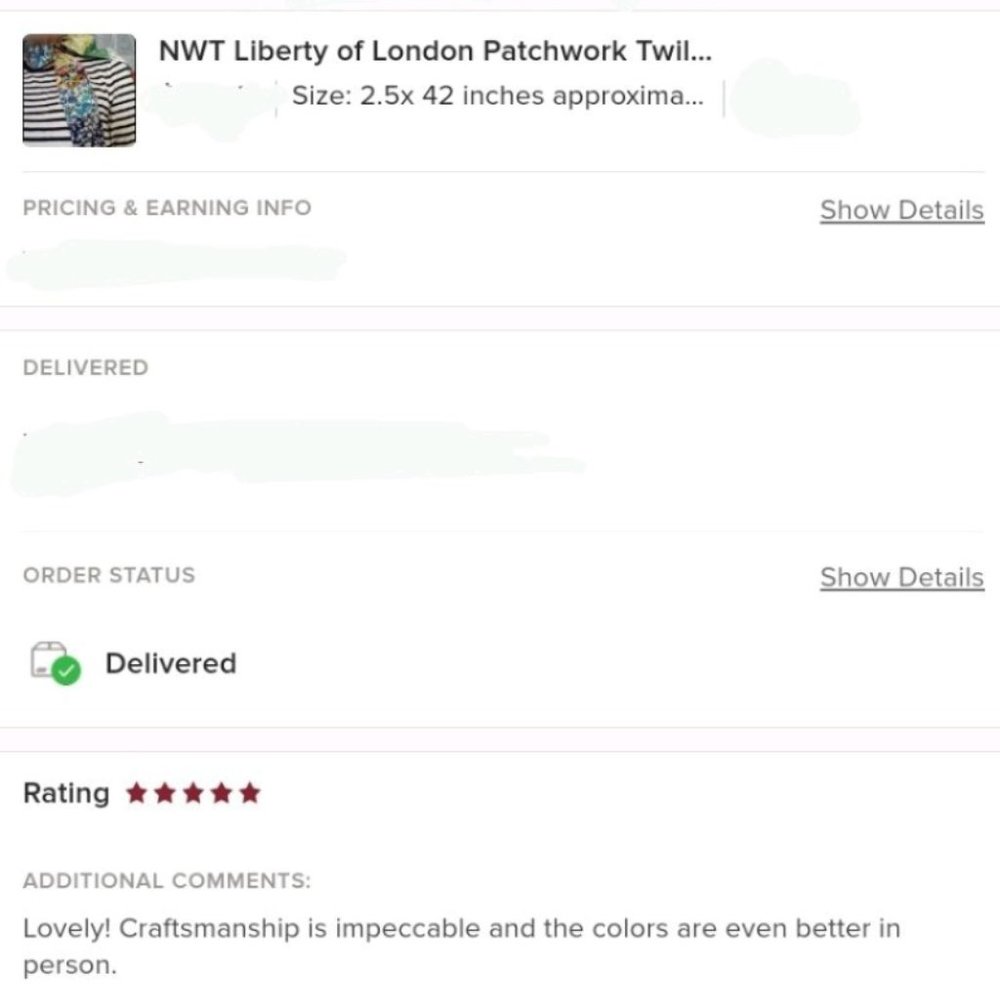Click the DELIVERED section heading

[85, 367]
